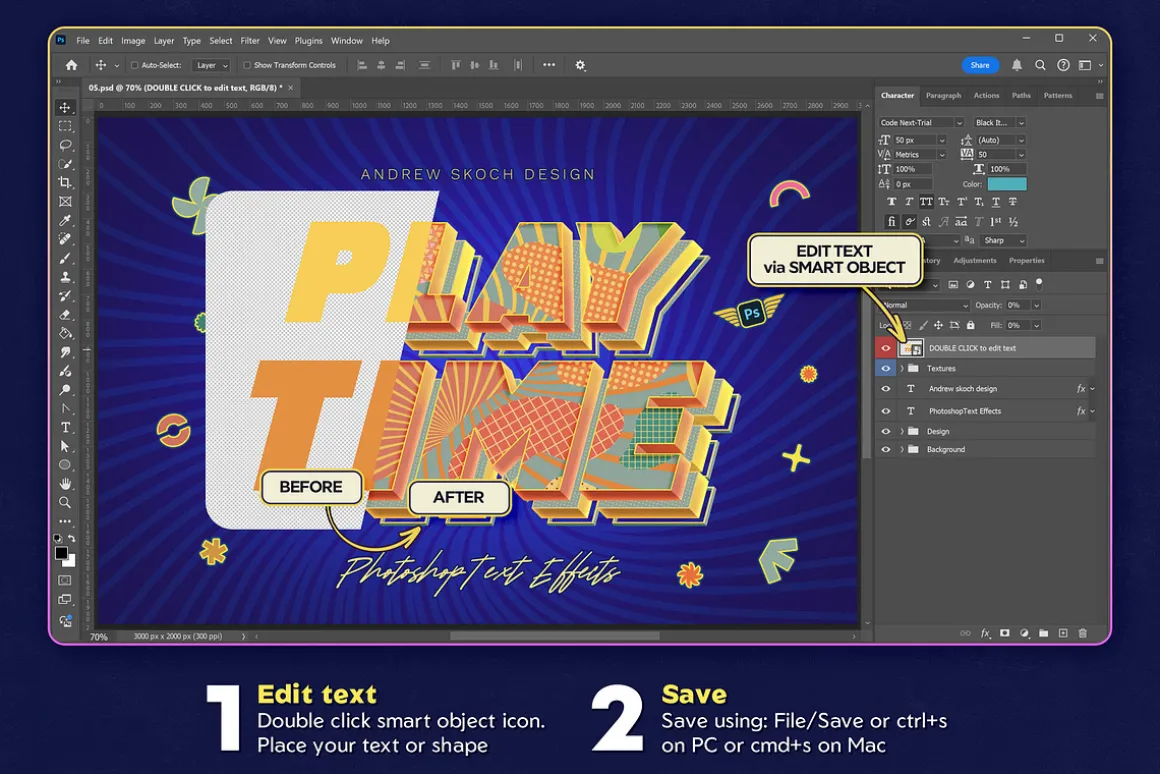Enable Show Transform Controls checkbox
1160x774 pixels.
pos(247,65)
